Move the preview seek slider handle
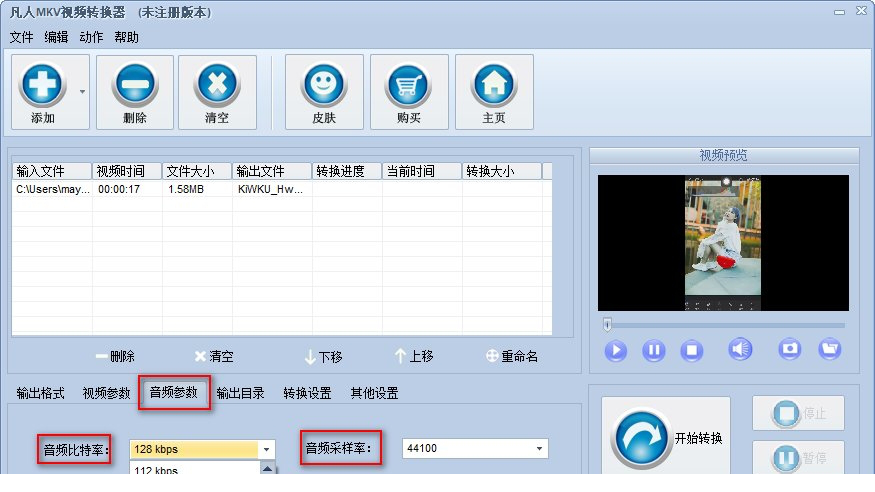The width and height of the screenshot is (875, 492). [607, 325]
